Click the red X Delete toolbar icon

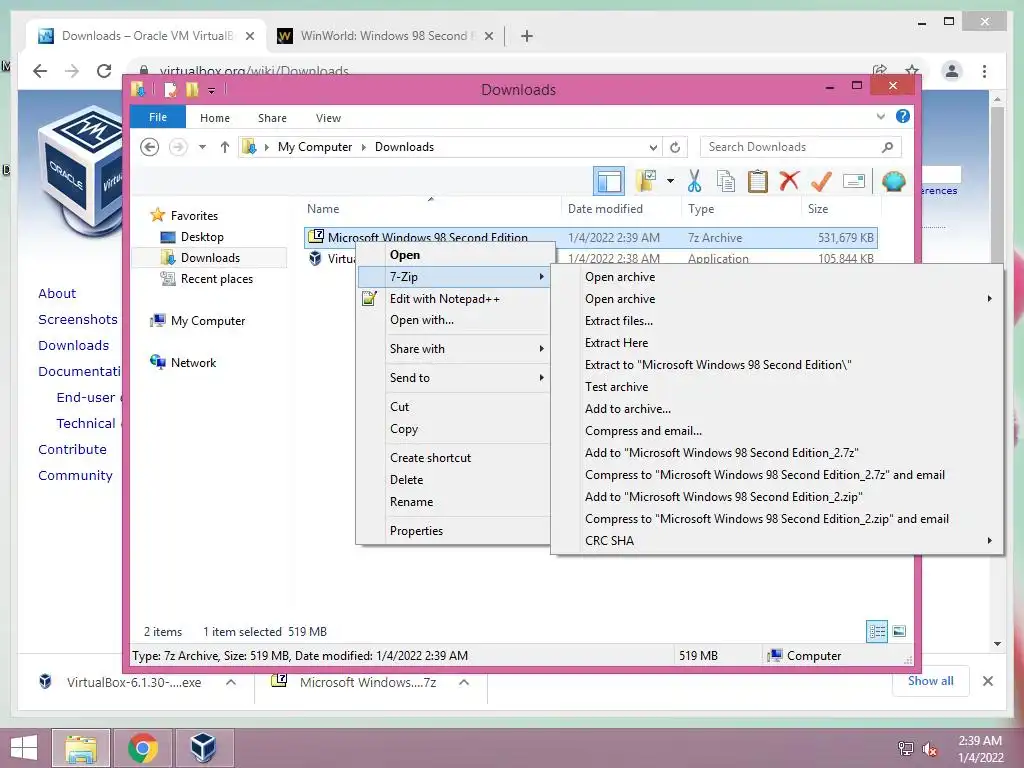(x=789, y=180)
